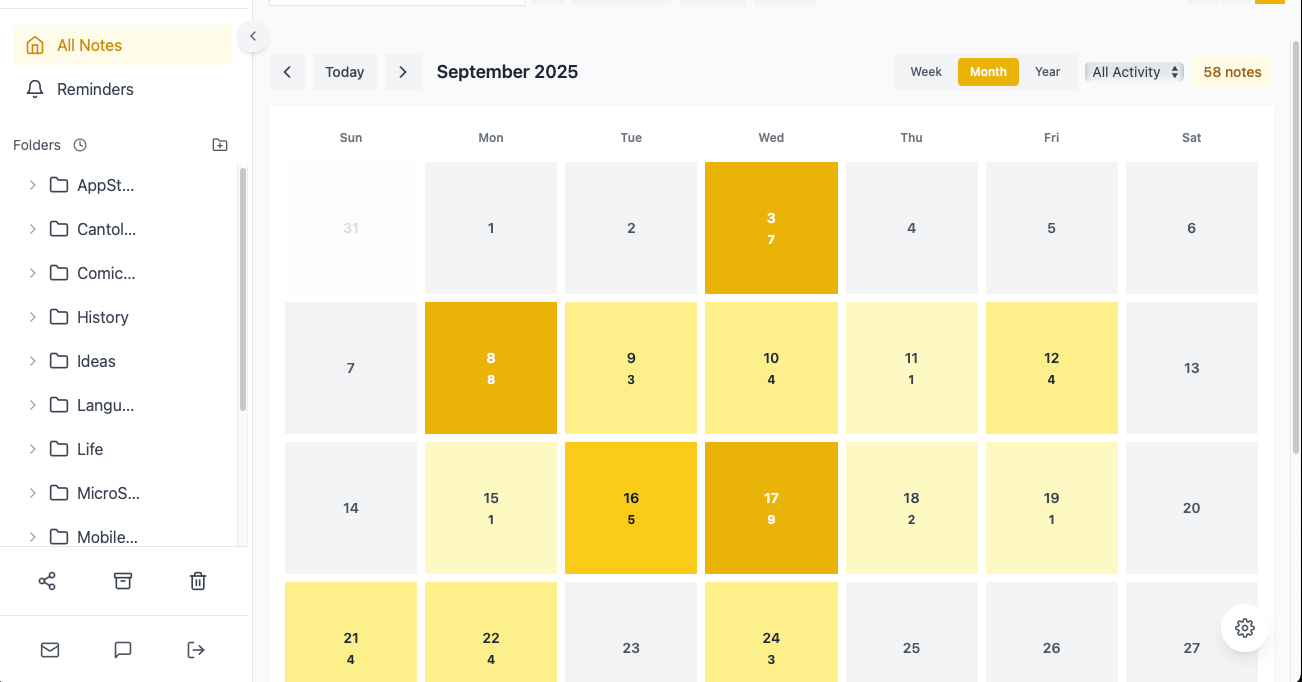Open the archive box icon

[x=123, y=581]
